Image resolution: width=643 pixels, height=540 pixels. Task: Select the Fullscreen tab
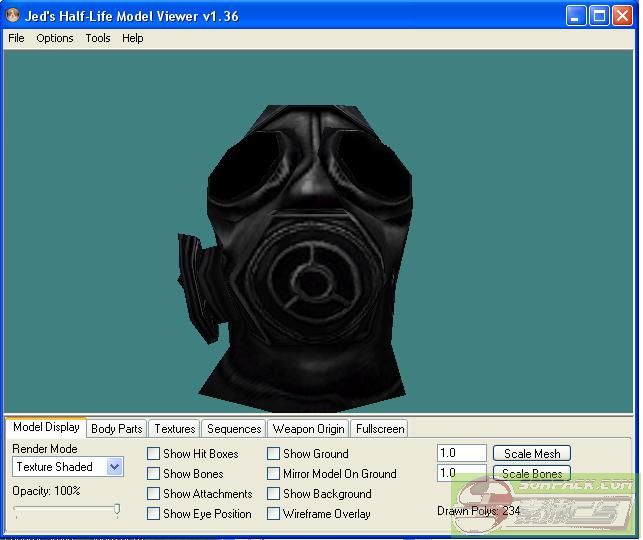click(x=380, y=429)
